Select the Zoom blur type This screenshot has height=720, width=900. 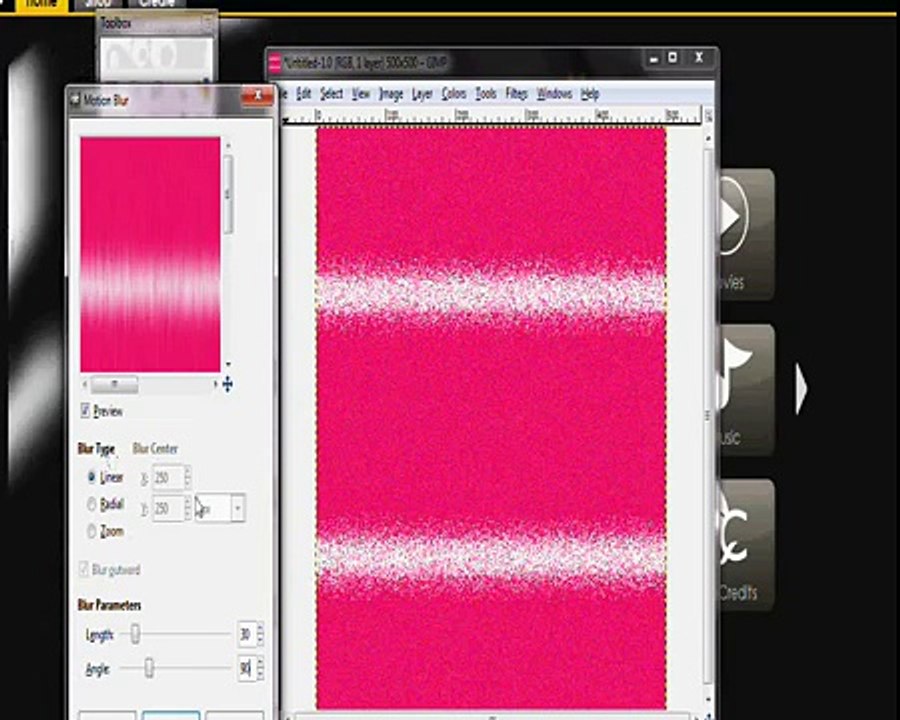click(91, 531)
